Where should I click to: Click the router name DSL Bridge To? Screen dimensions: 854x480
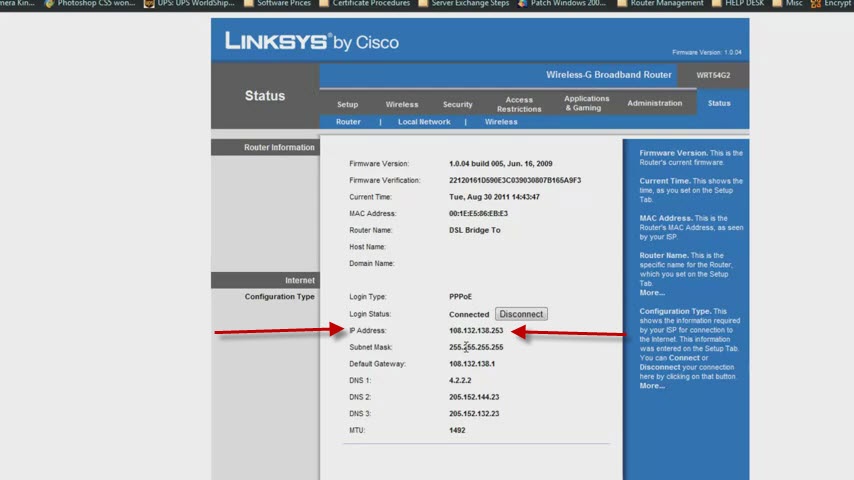(474, 230)
